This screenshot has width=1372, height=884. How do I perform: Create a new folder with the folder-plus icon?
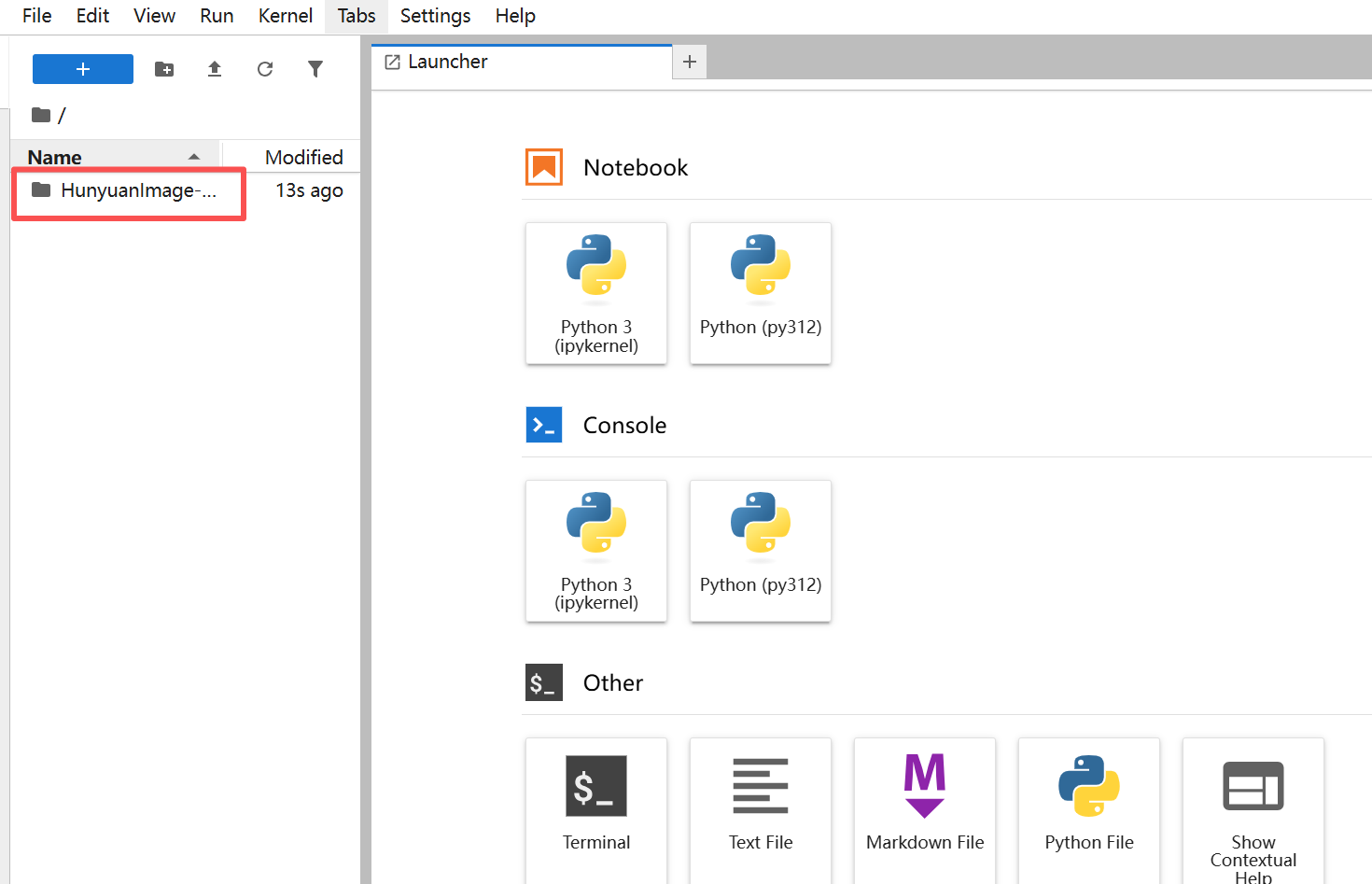(164, 69)
